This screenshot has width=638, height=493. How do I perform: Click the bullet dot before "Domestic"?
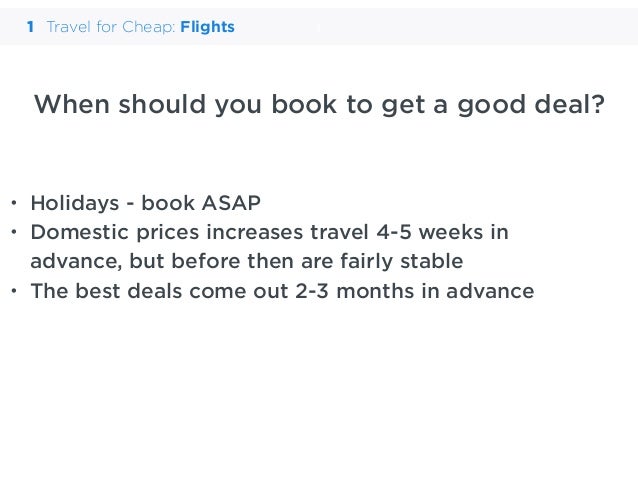point(14,233)
